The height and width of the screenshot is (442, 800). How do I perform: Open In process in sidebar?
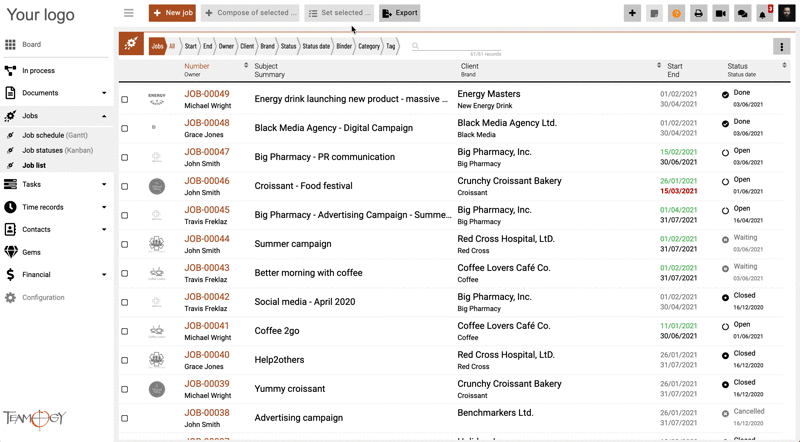(x=38, y=71)
